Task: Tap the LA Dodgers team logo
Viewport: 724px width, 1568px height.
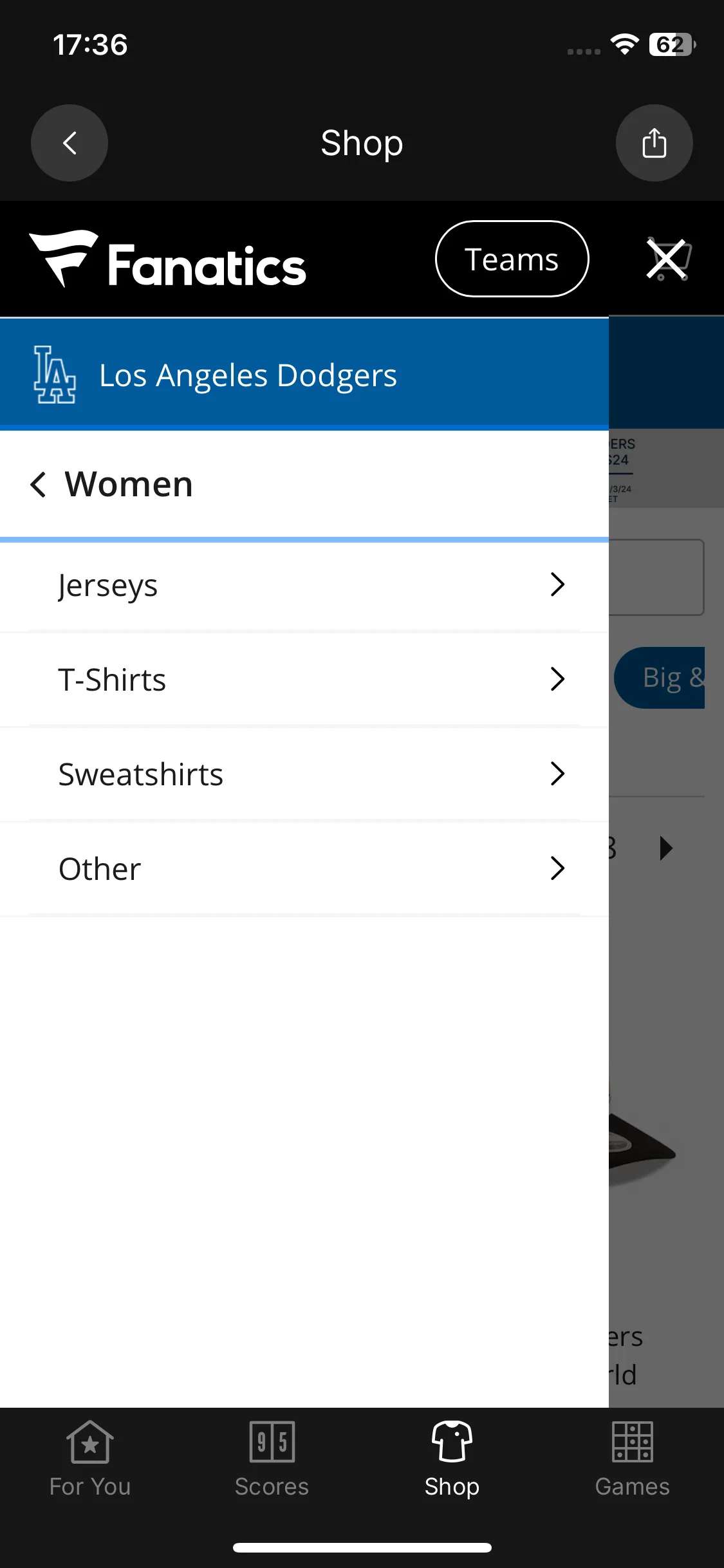Action: 55,375
